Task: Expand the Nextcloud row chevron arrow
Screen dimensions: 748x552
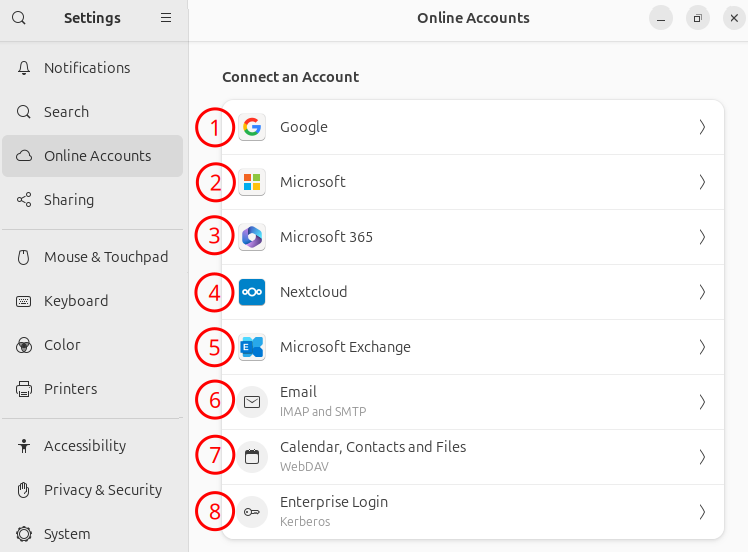Action: 702,292
